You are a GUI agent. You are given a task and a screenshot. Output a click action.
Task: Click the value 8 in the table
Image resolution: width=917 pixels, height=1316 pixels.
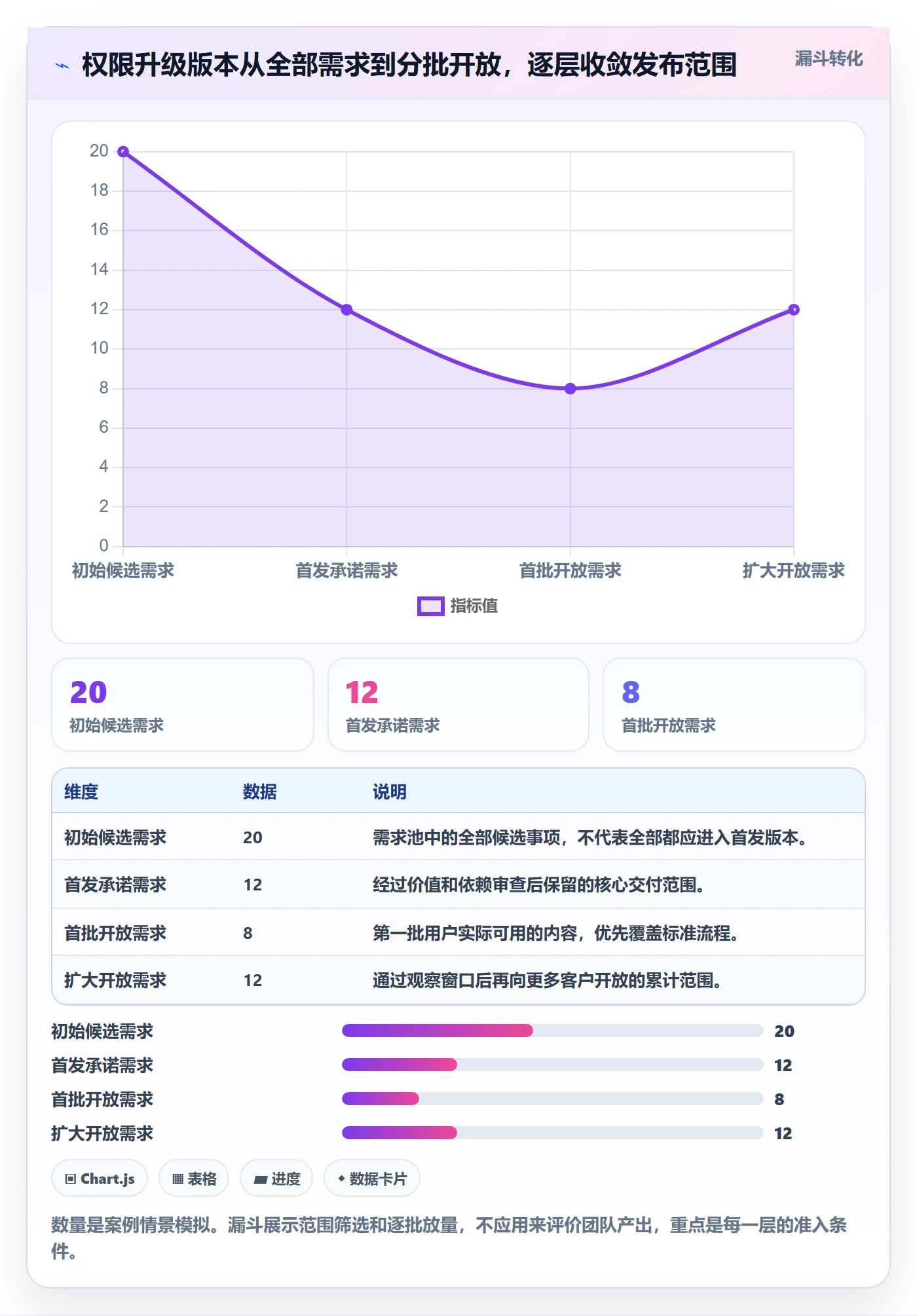(248, 933)
